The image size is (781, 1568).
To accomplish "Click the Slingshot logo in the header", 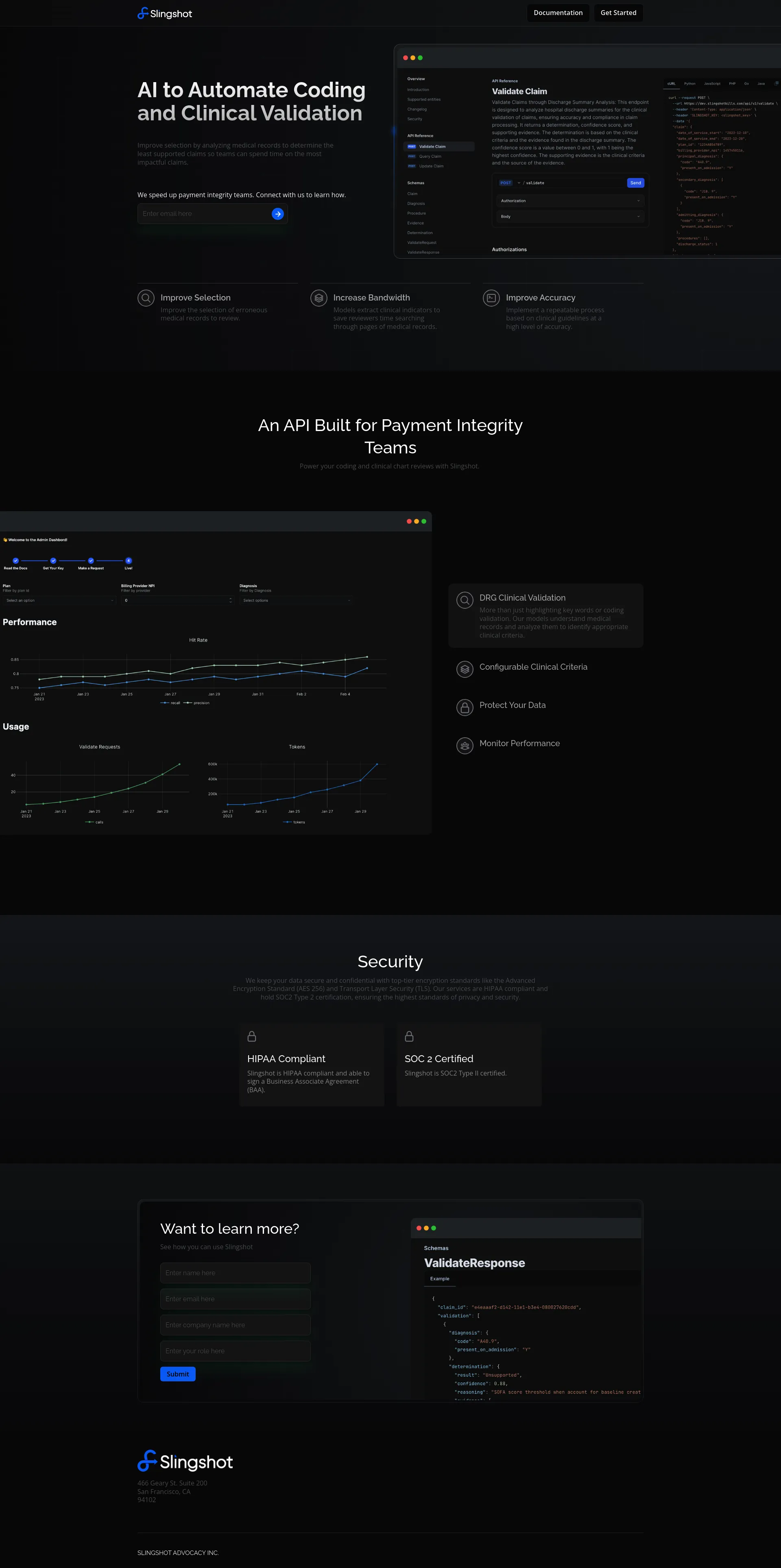I will tap(164, 13).
